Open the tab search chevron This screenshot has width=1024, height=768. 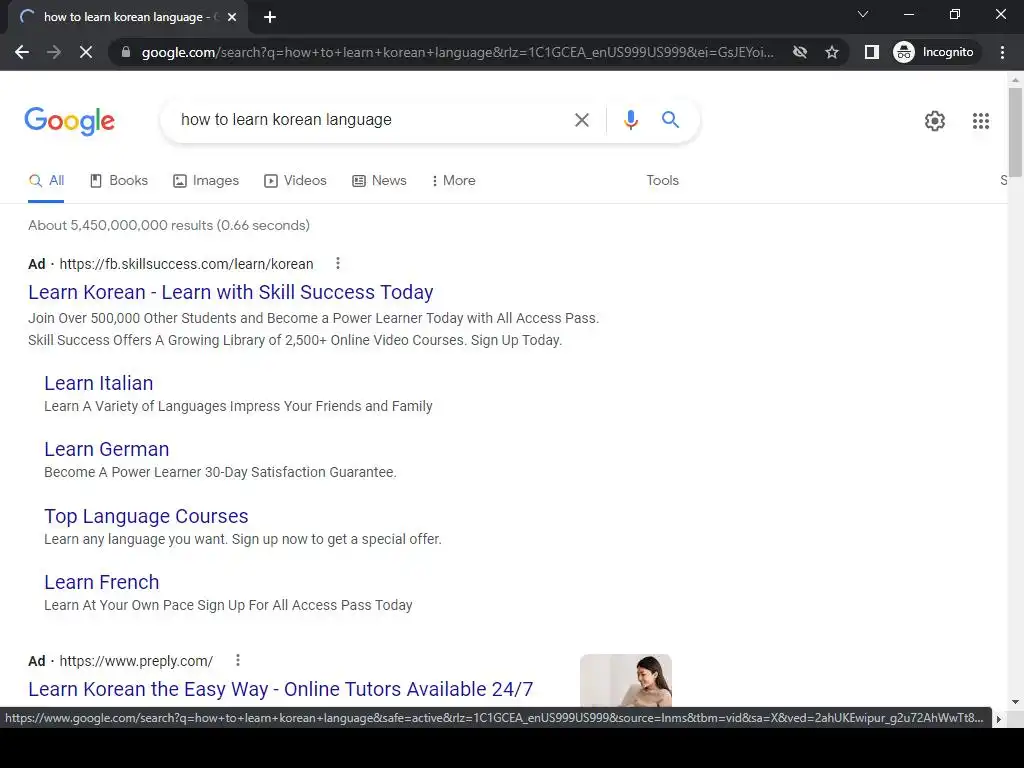coord(863,14)
